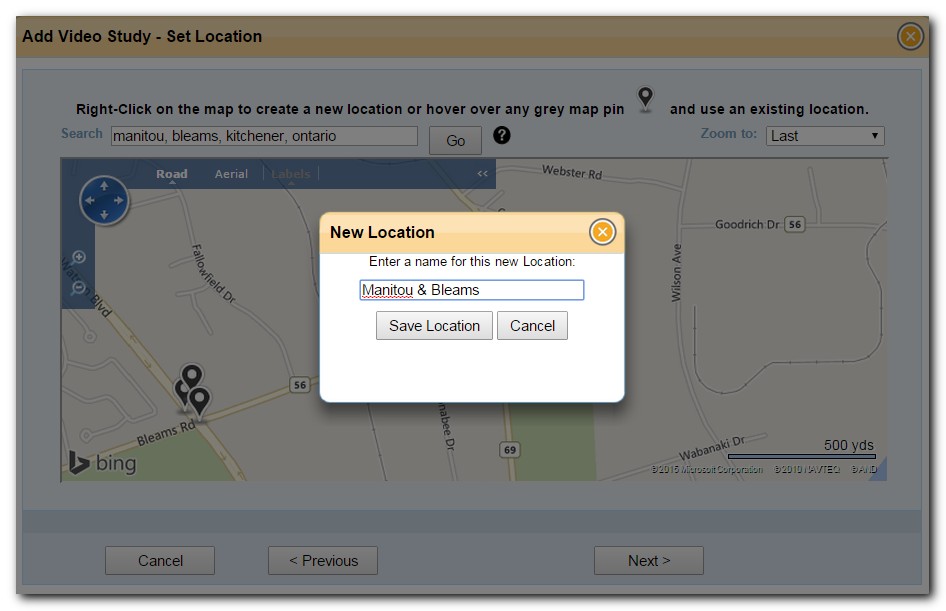Open the help question mark icon
The image size is (946, 611).
coord(502,136)
